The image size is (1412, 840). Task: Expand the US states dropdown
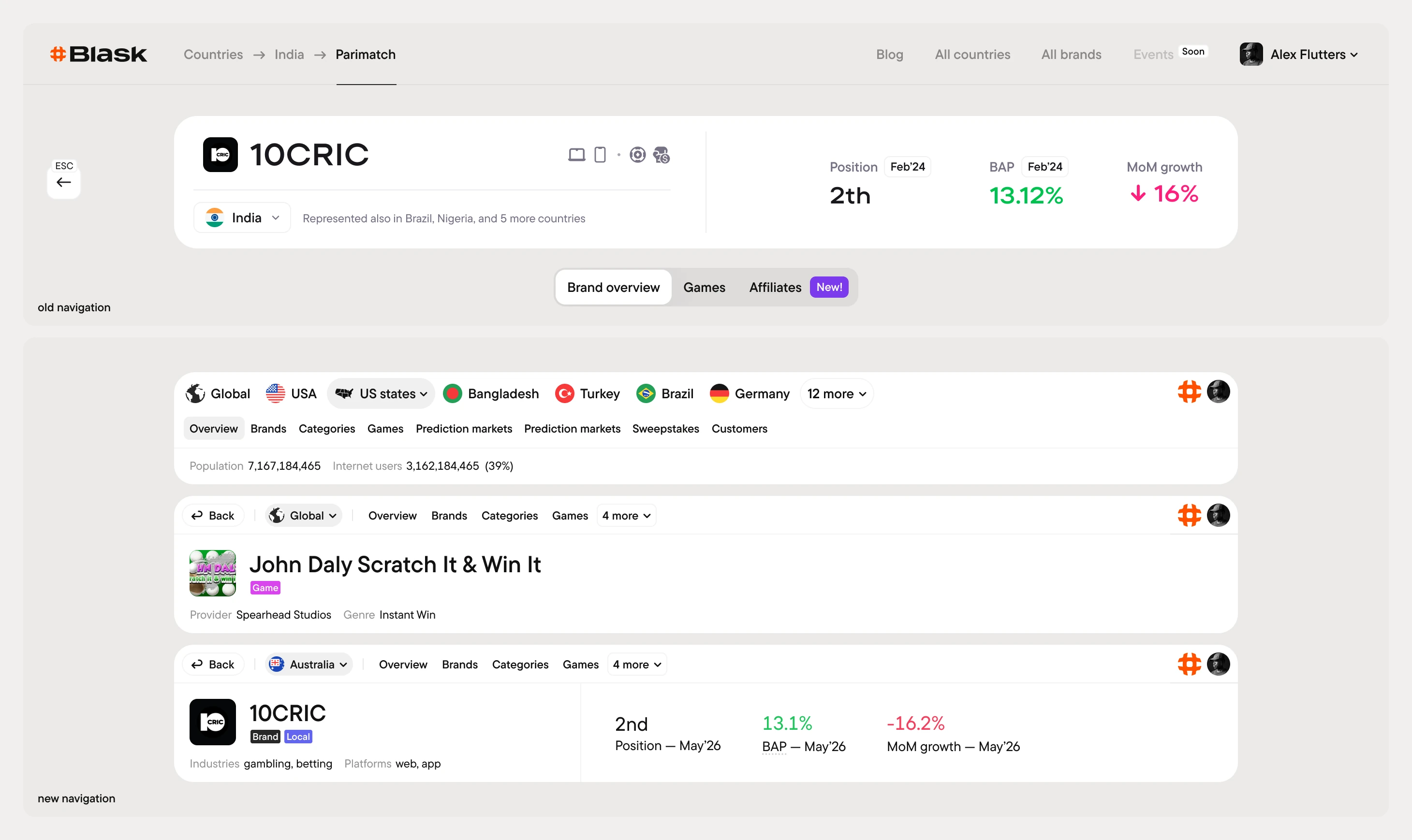(381, 393)
